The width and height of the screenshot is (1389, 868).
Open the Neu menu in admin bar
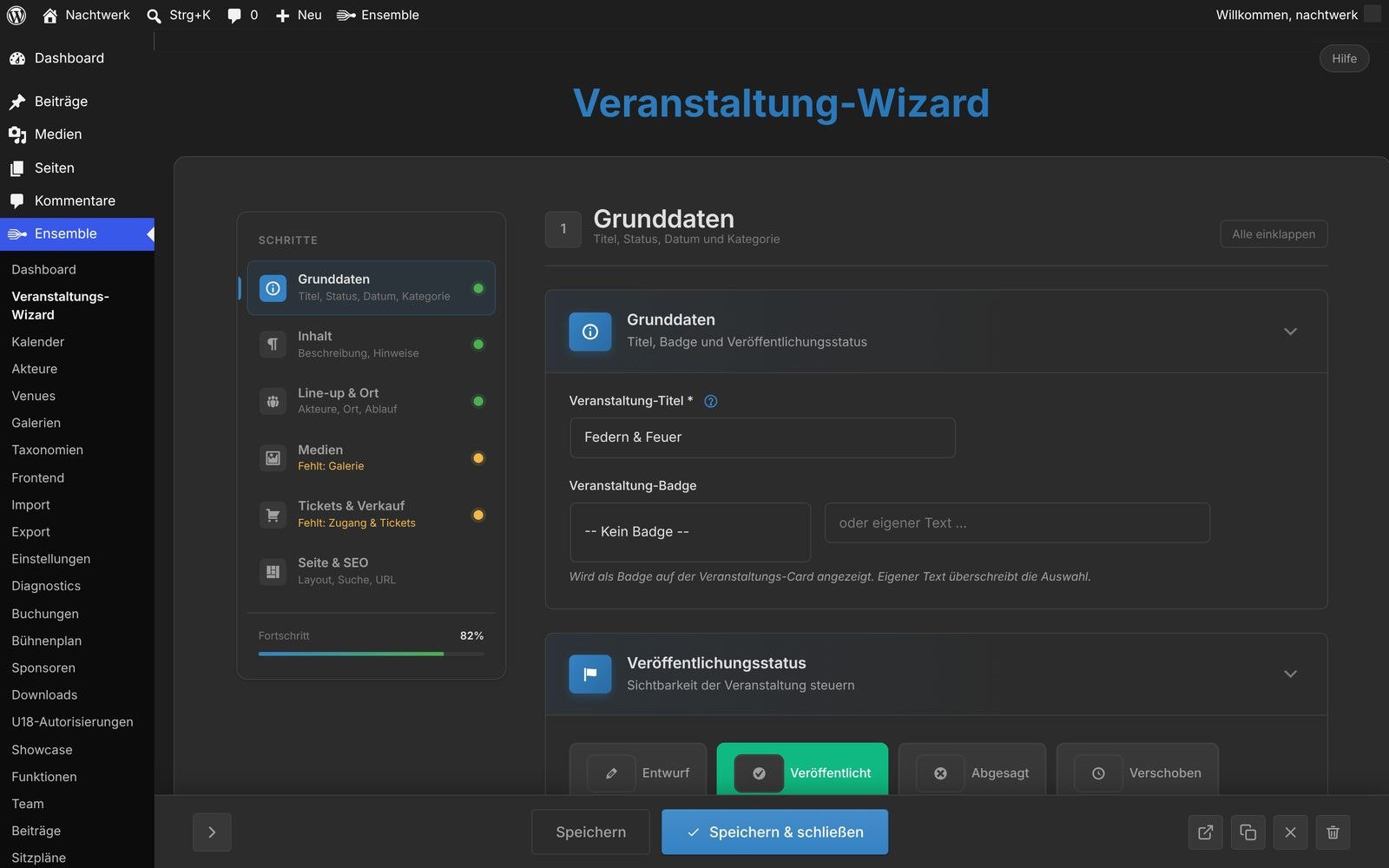298,15
